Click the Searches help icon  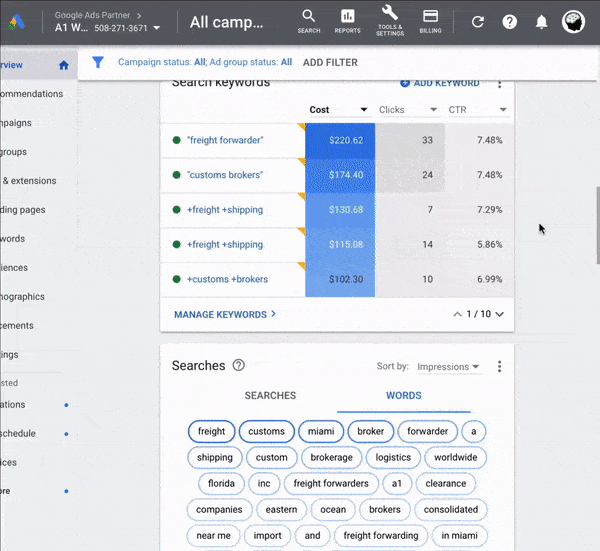(238, 365)
